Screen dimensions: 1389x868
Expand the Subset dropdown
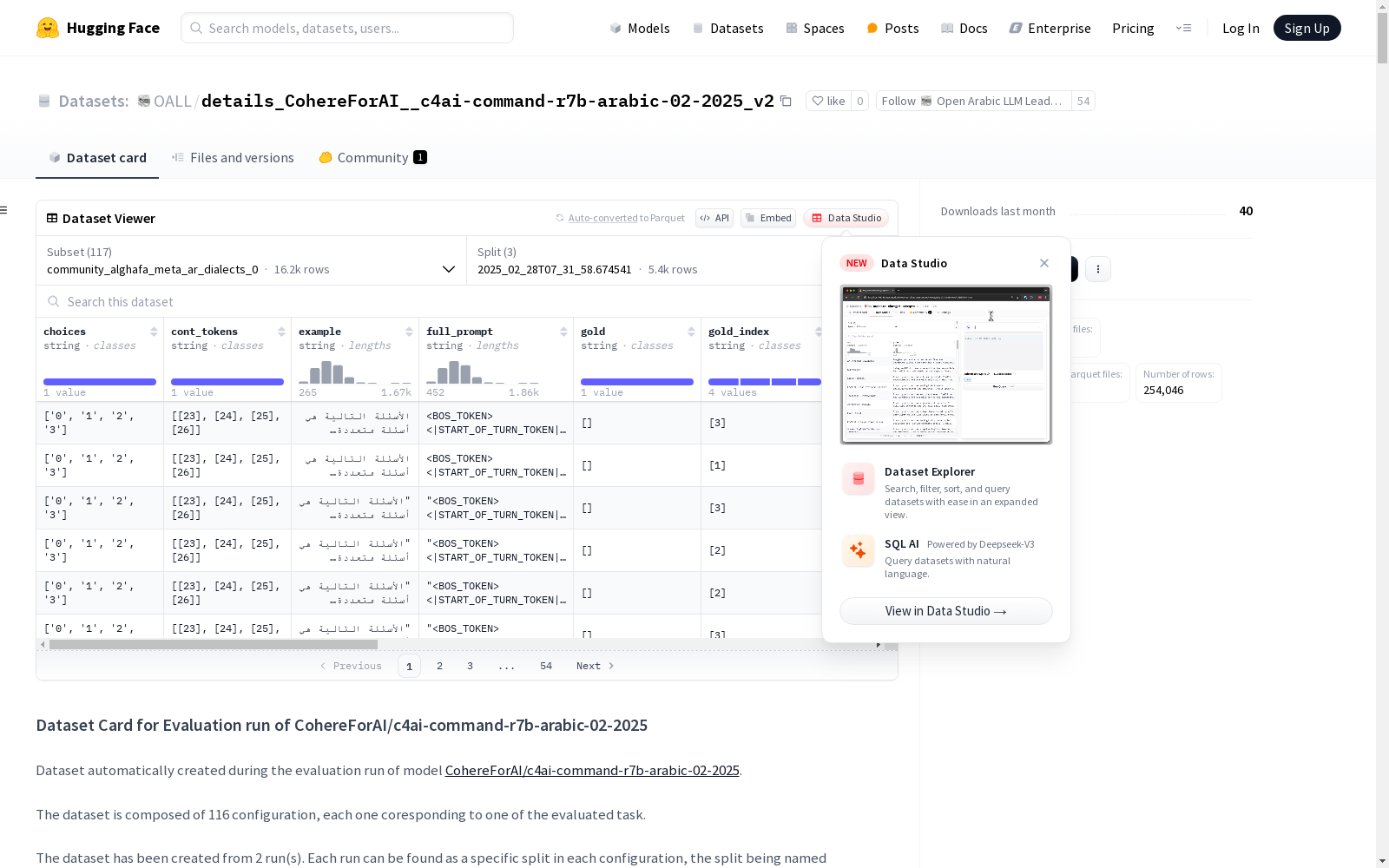(x=251, y=260)
